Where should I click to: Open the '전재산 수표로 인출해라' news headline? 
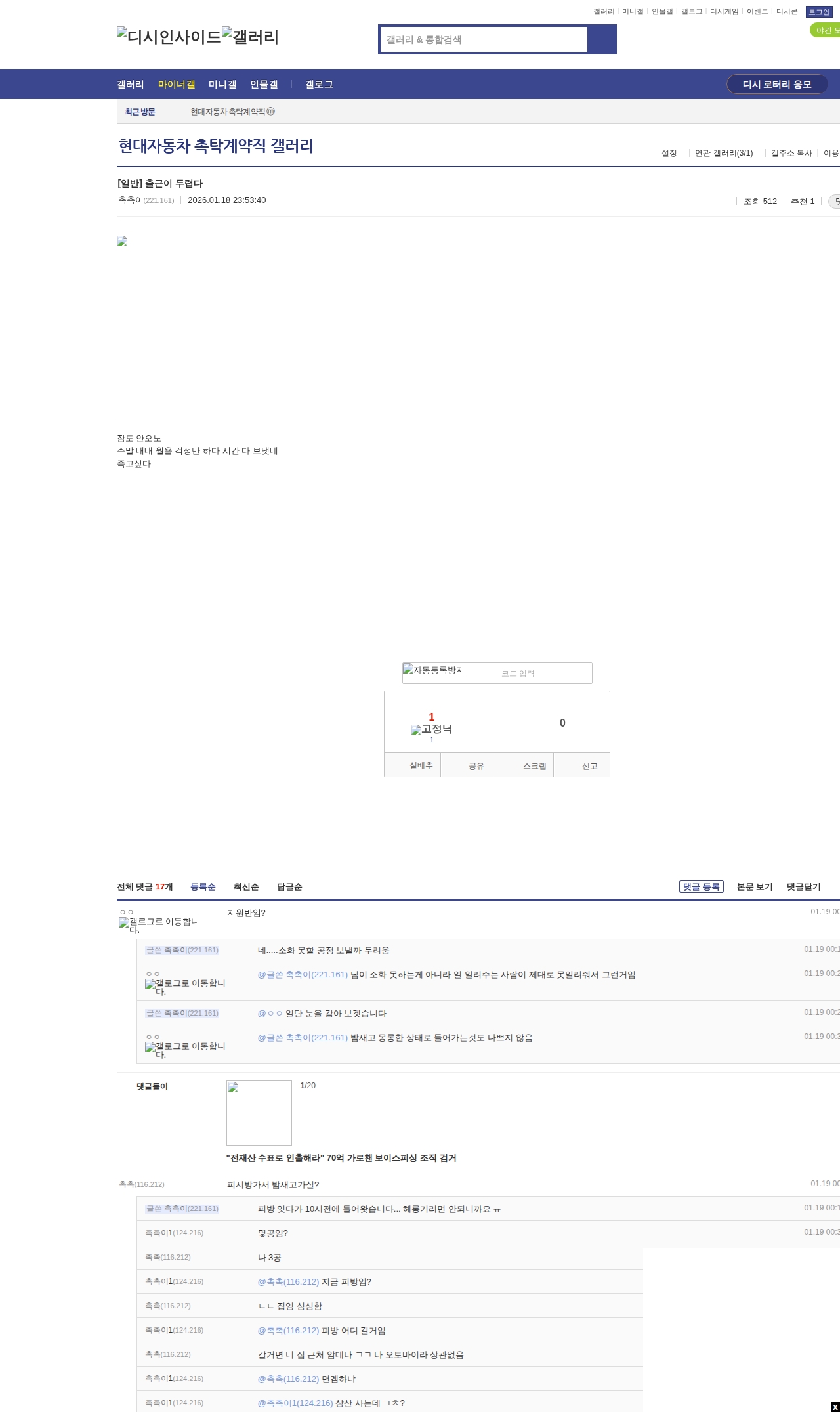tap(341, 1158)
